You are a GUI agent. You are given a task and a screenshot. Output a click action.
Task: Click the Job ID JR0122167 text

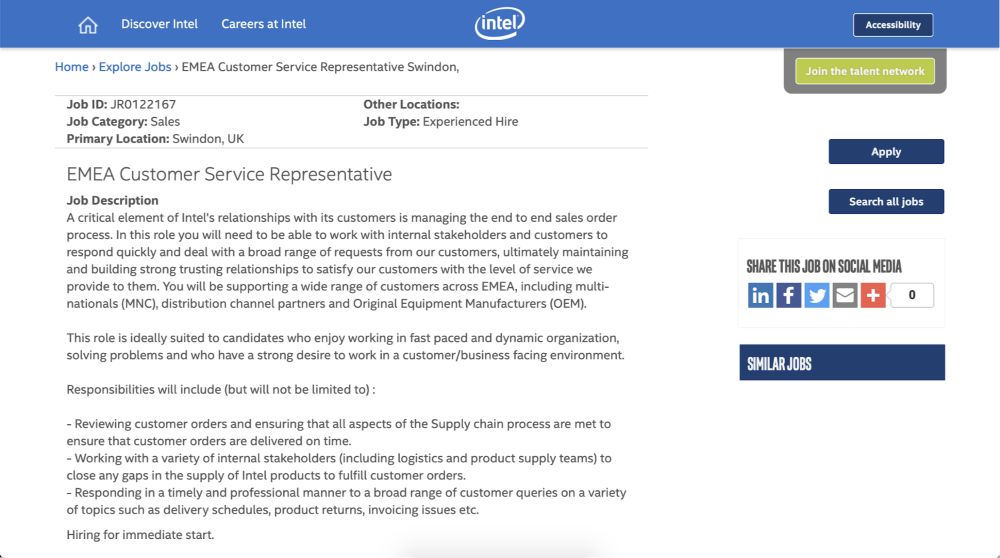point(121,105)
